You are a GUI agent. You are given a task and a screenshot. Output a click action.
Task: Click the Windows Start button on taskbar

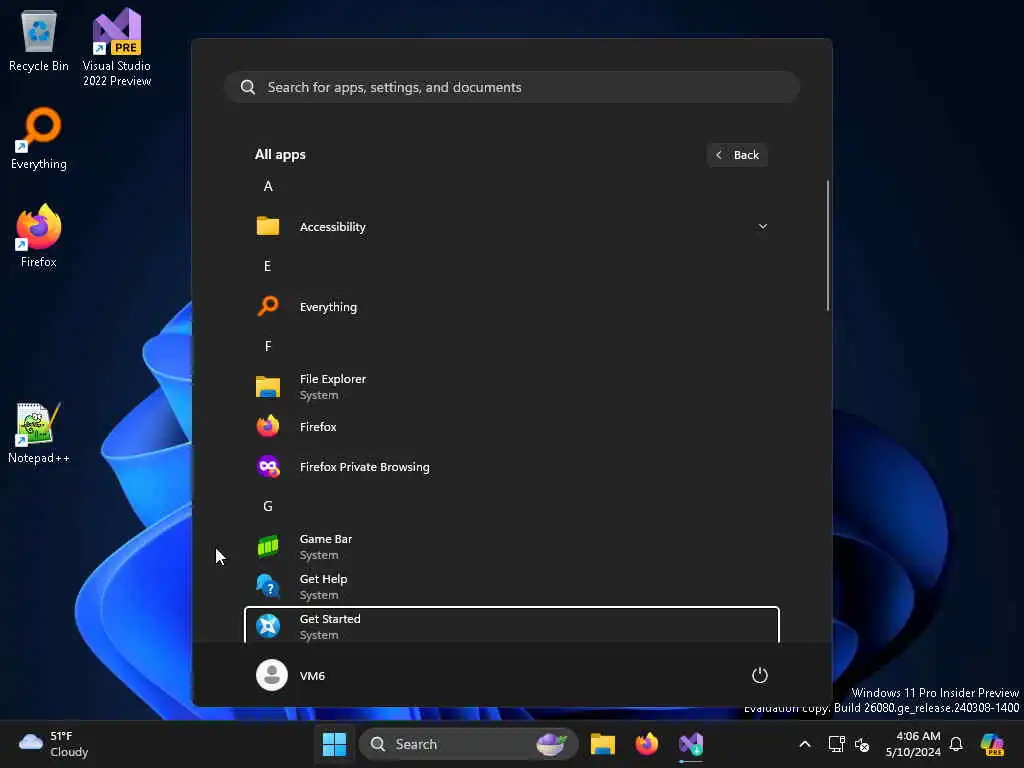pos(334,744)
